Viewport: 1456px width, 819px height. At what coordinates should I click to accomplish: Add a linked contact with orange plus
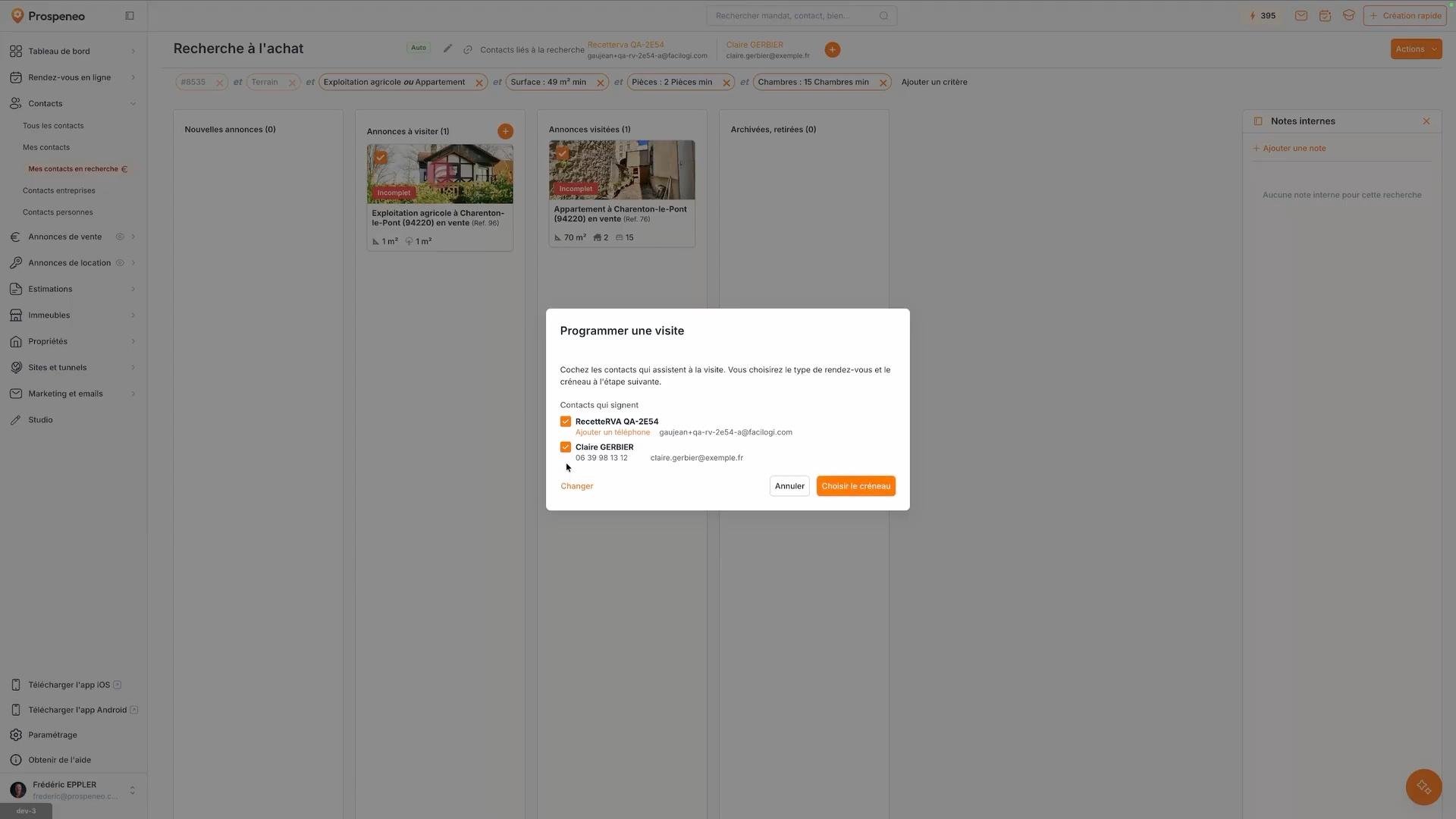click(x=832, y=50)
